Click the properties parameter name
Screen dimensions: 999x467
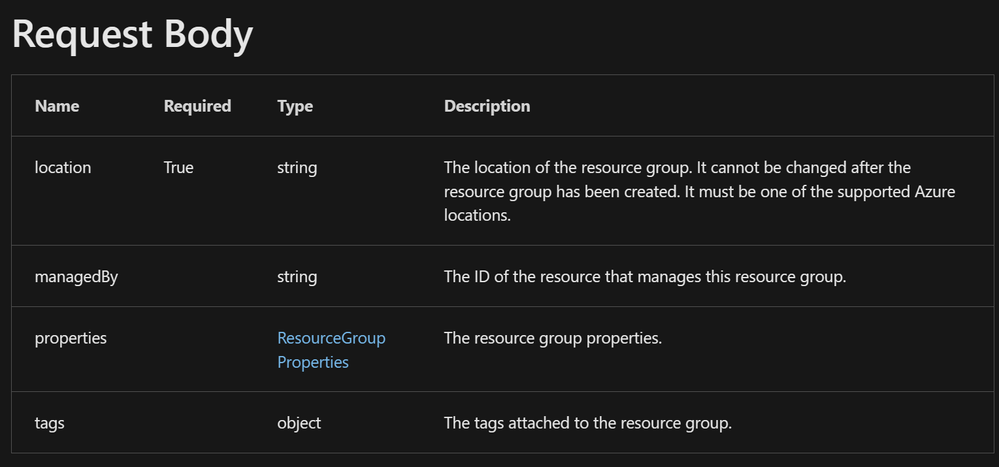(x=71, y=338)
